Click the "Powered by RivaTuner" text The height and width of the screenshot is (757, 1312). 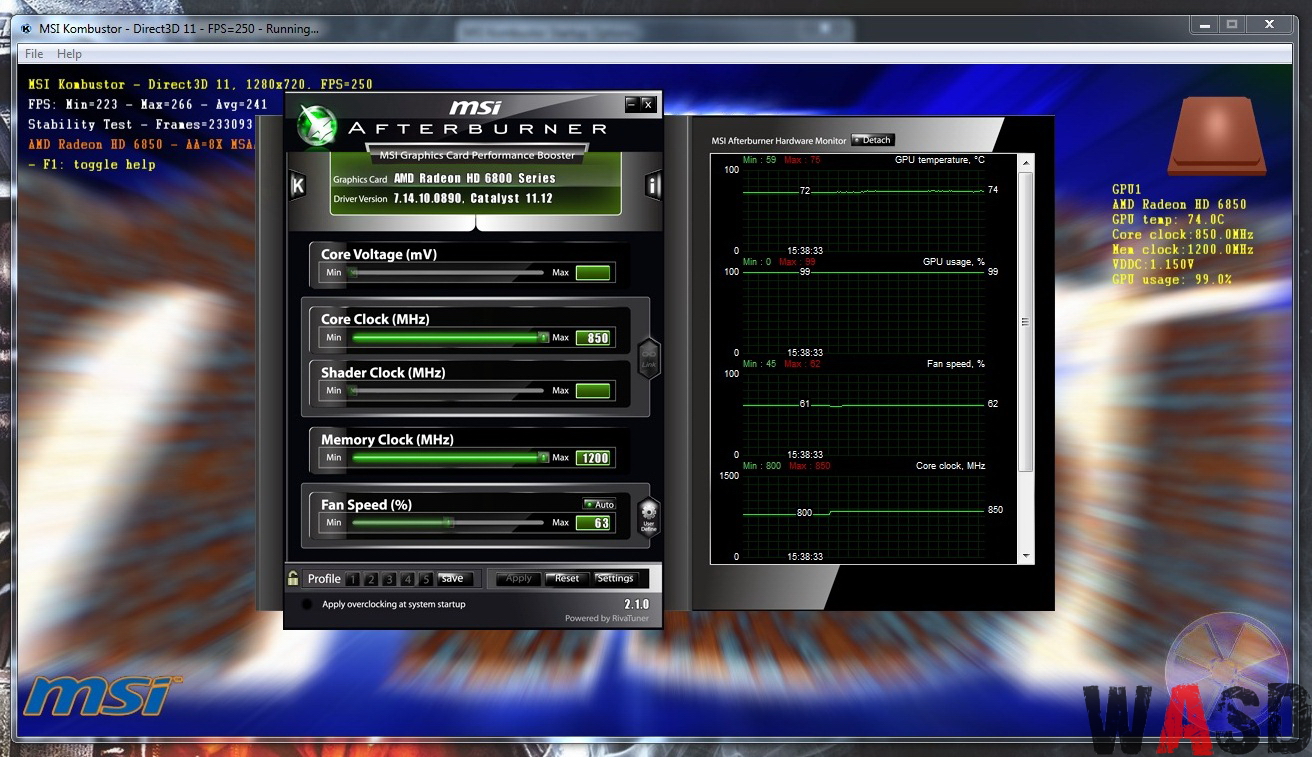pos(607,618)
